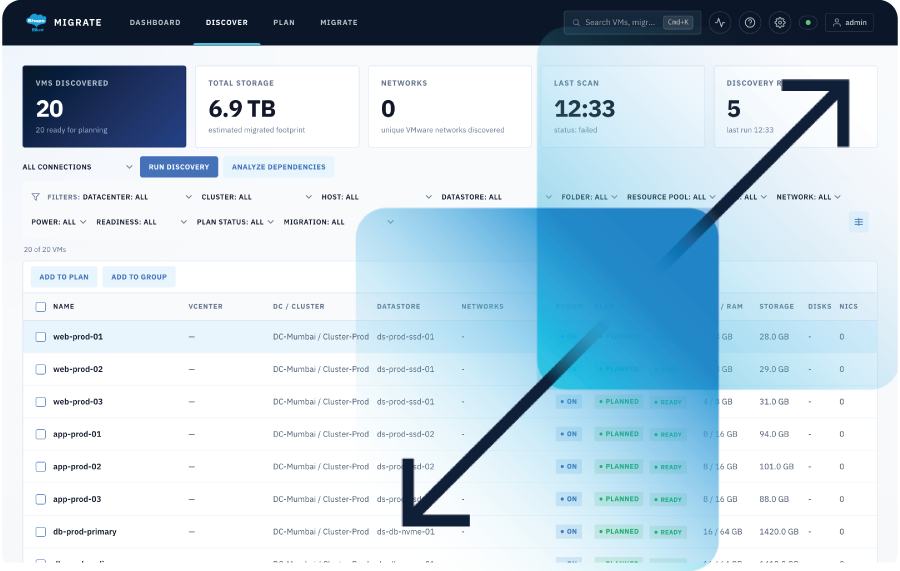
Task: Focus the Search VMs input field
Action: point(632,22)
